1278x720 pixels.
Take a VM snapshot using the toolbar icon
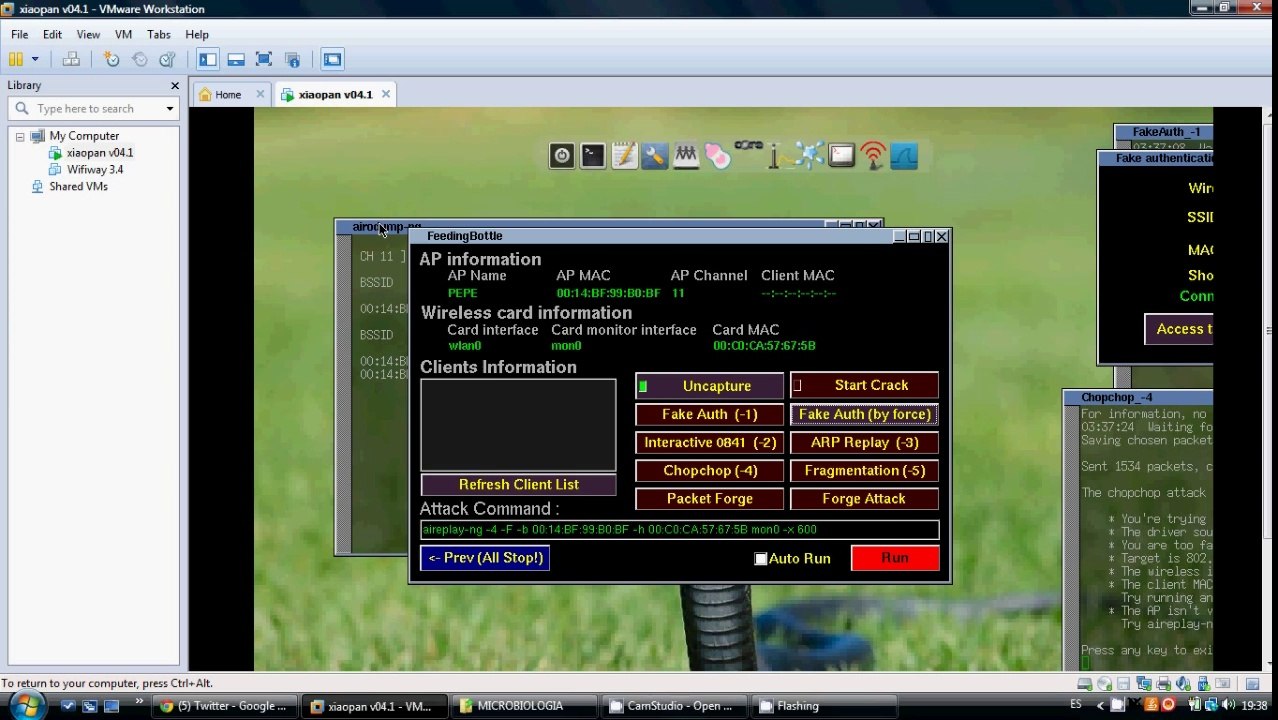point(111,60)
